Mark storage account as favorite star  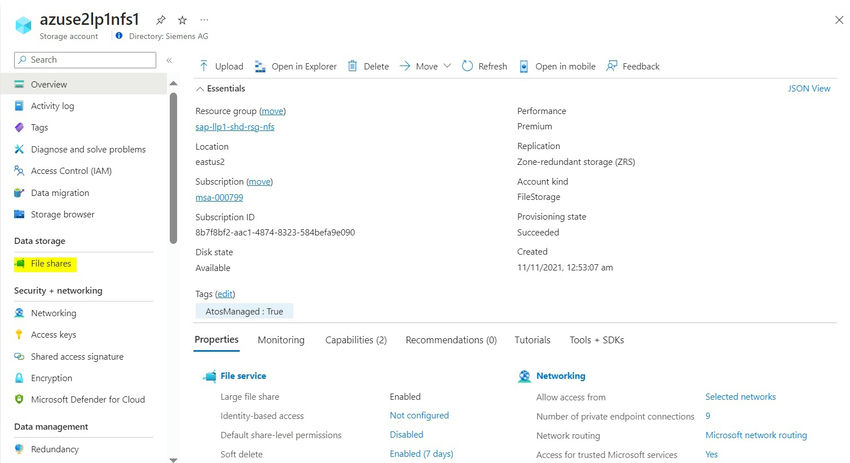[182, 20]
